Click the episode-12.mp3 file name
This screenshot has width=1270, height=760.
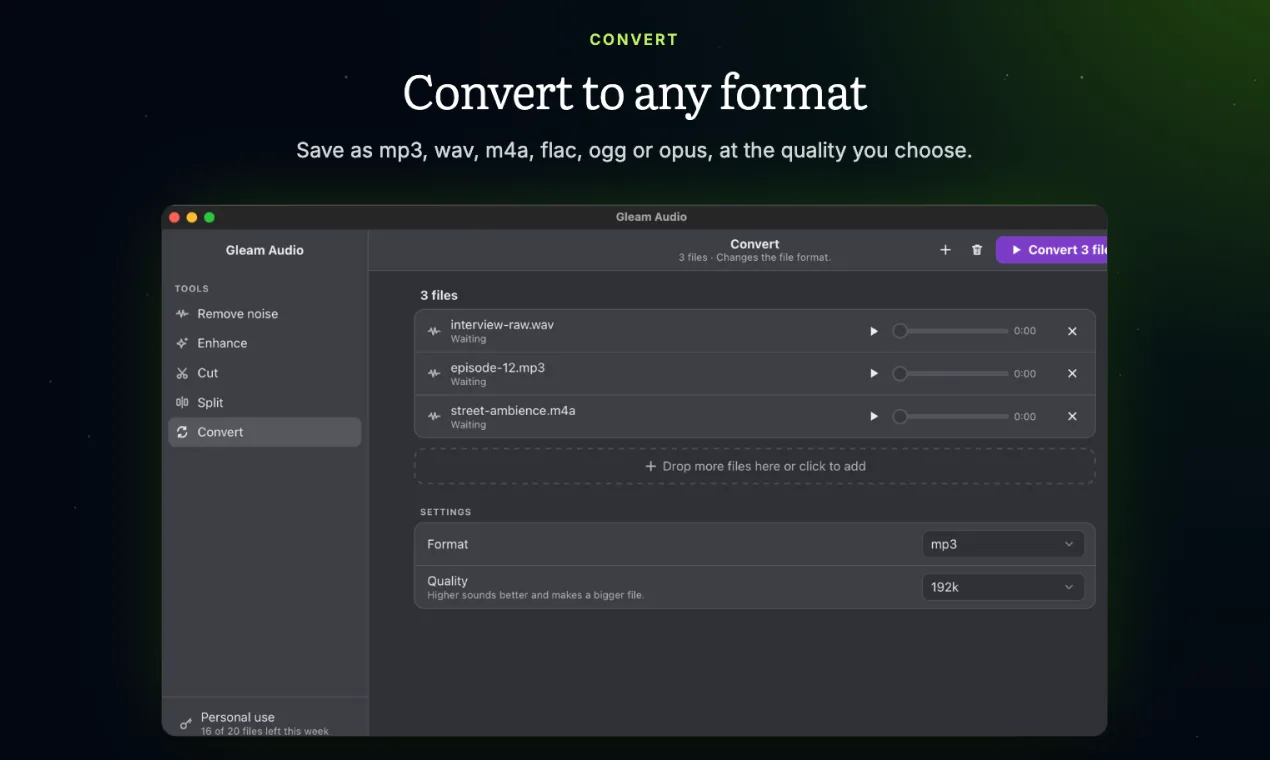point(498,368)
